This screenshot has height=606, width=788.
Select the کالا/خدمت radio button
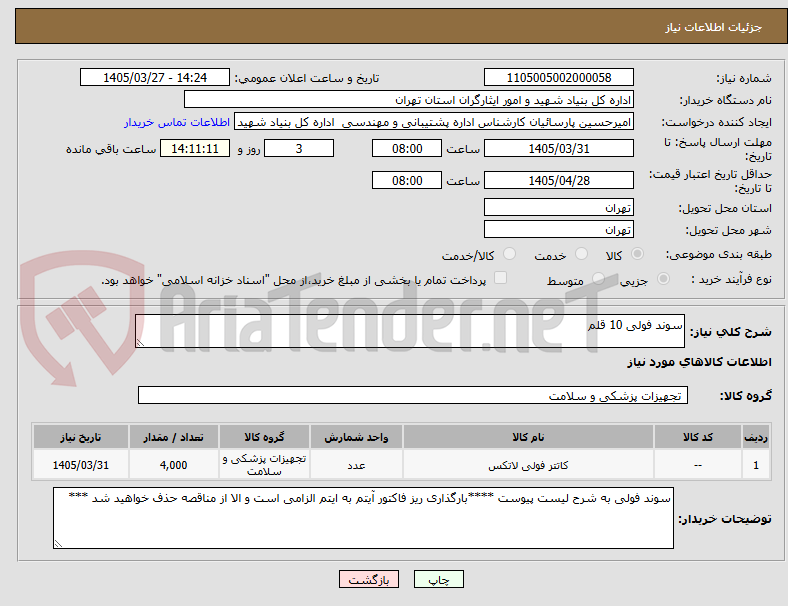tap(509, 254)
